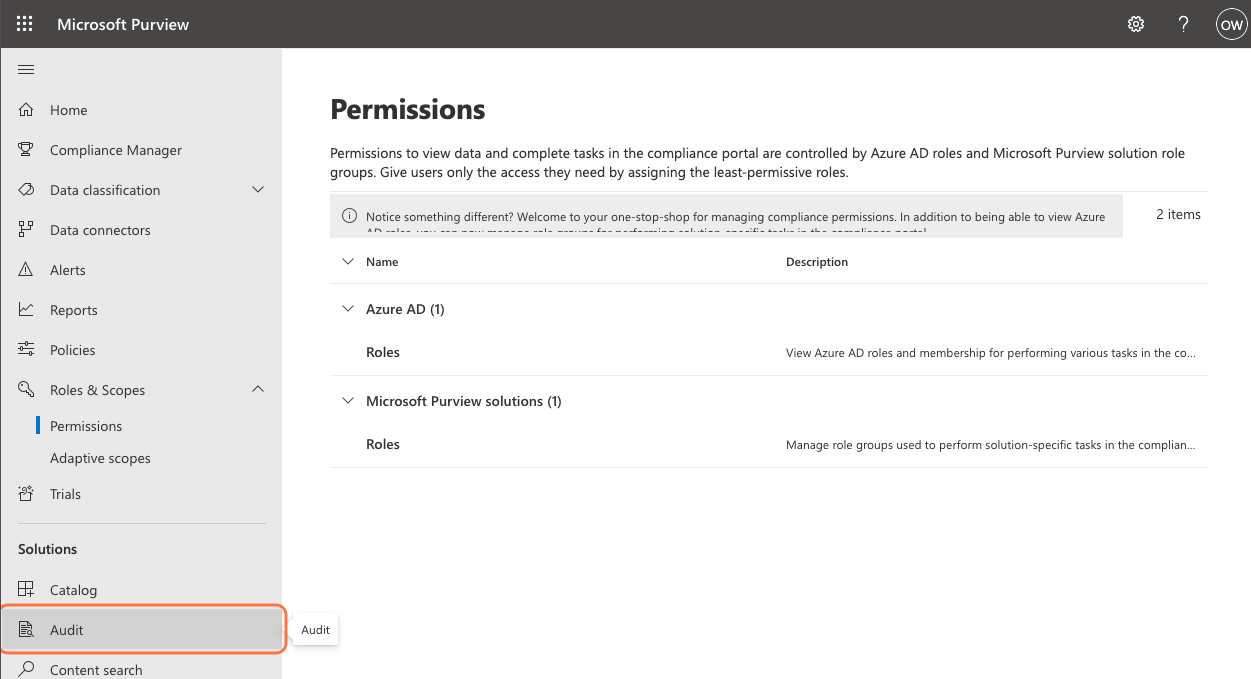This screenshot has height=679, width=1251.
Task: Expand the Data classification chevron
Action: click(258, 190)
